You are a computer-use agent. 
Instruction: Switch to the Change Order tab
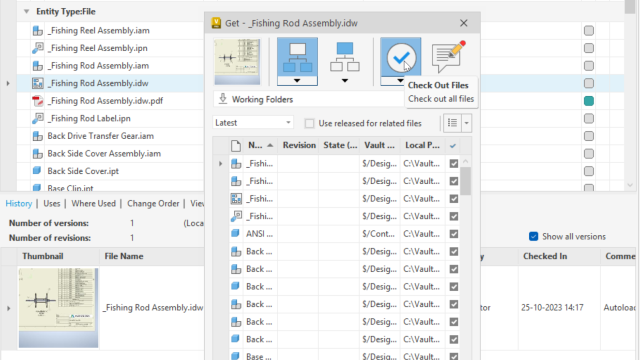[153, 204]
